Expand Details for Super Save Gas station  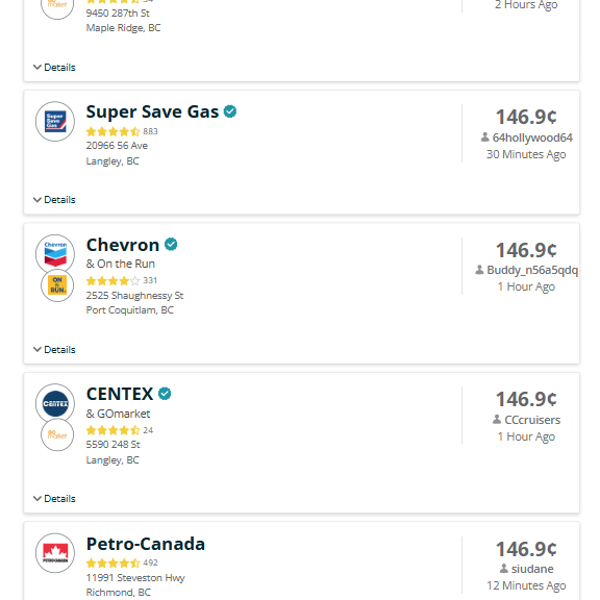54,200
